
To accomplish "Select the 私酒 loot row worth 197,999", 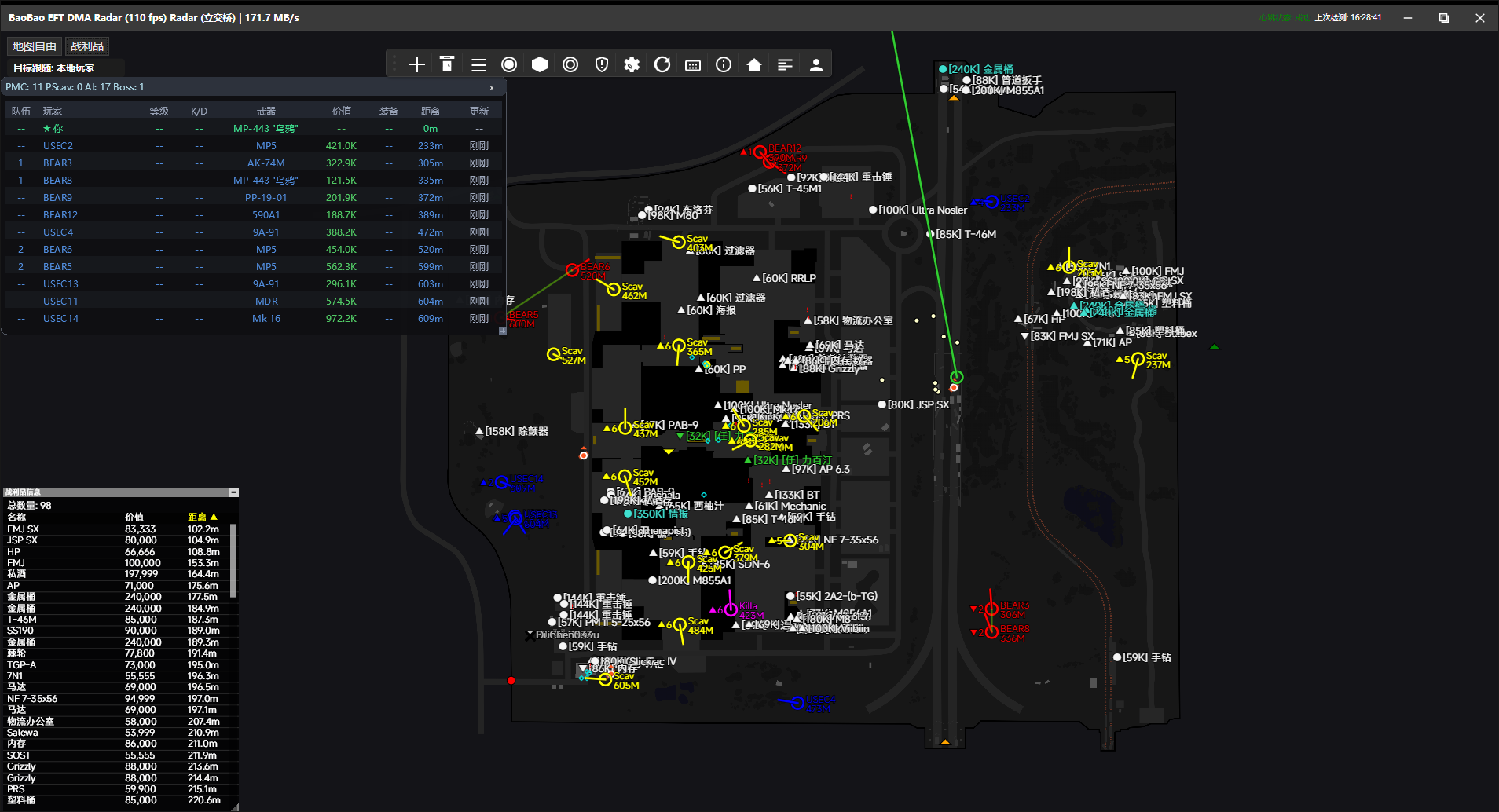I will 116,574.
